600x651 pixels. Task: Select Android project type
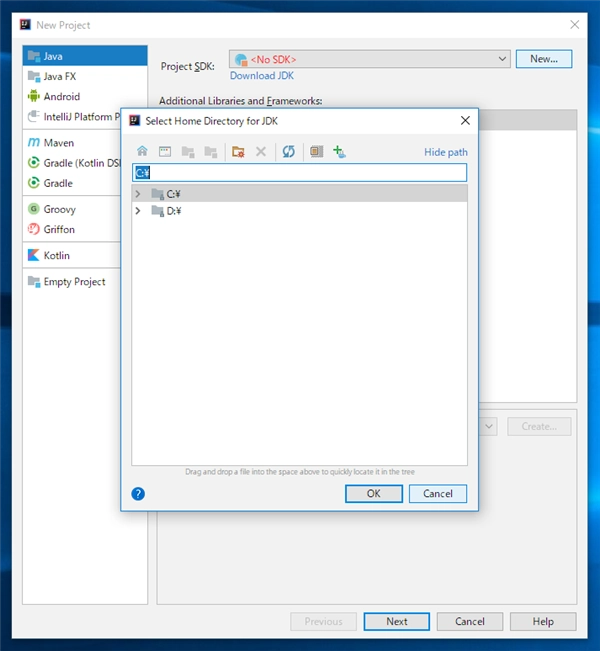pos(85,96)
